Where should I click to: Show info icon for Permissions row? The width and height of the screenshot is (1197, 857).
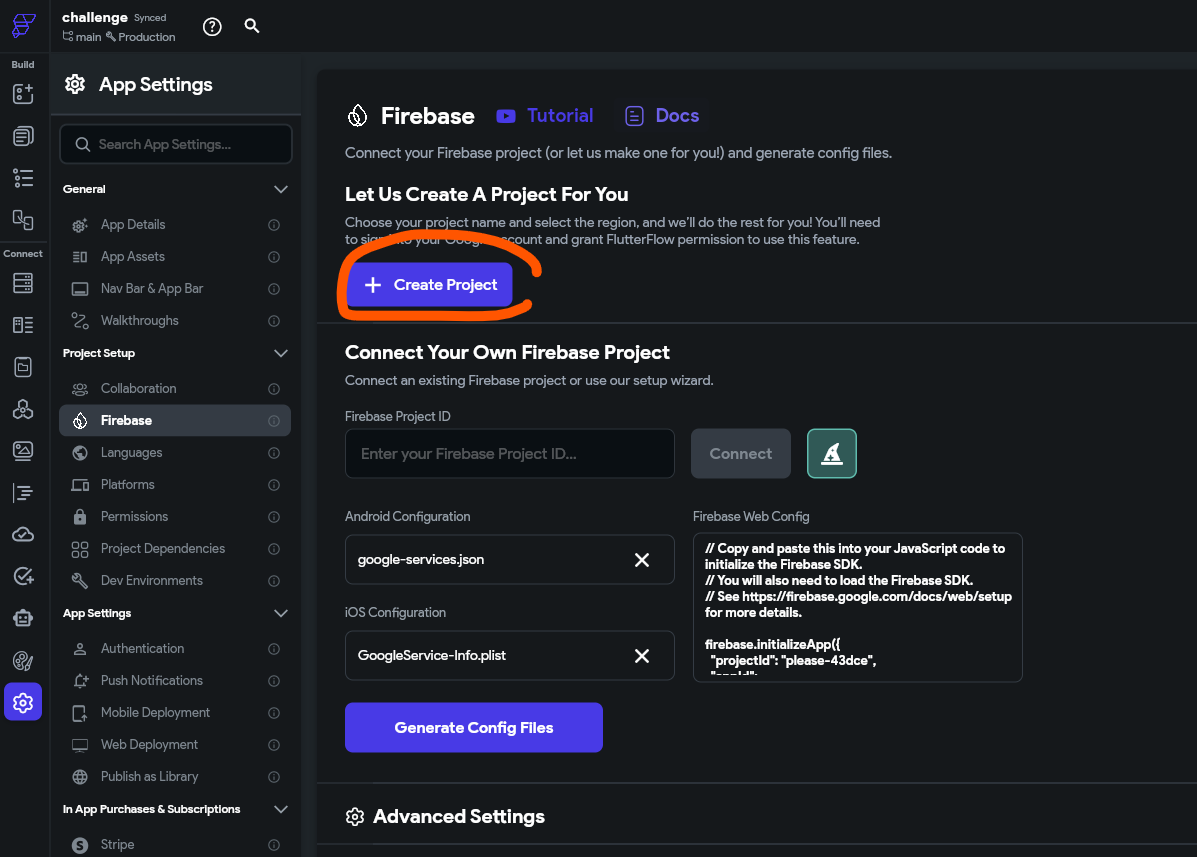(274, 517)
